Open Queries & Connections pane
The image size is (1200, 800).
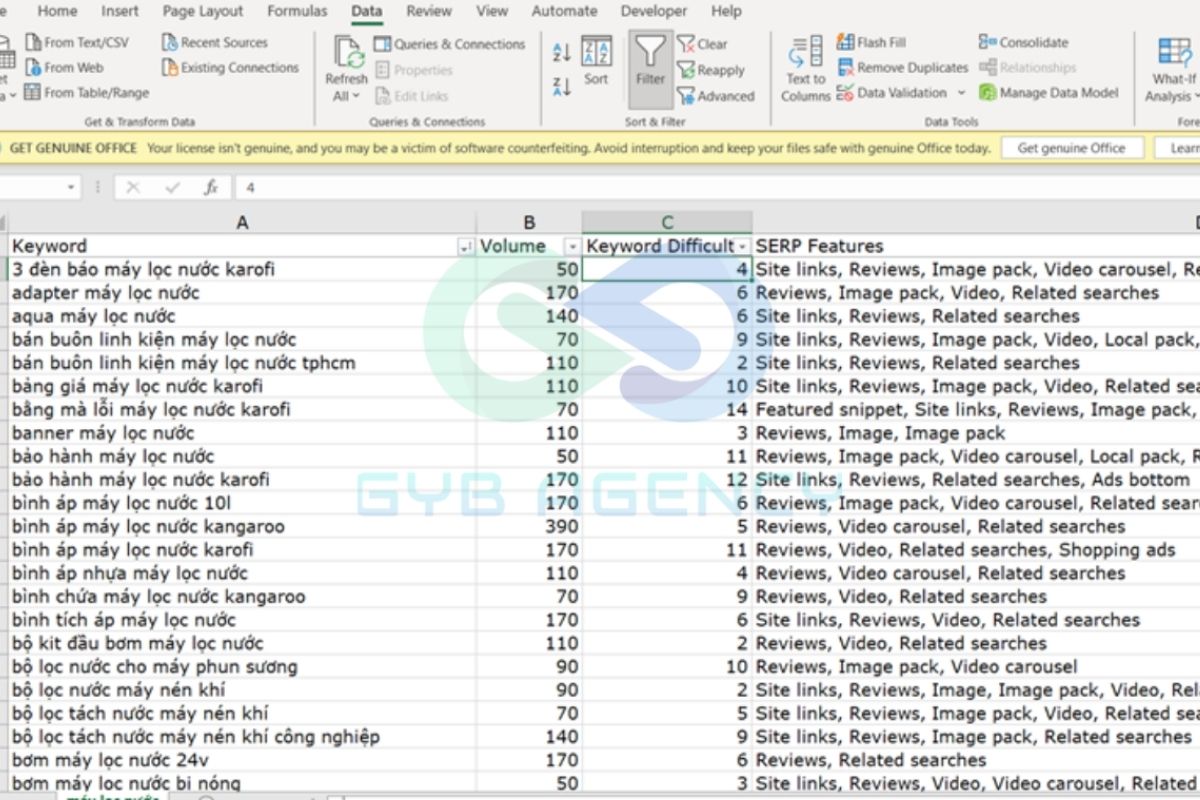click(x=449, y=44)
